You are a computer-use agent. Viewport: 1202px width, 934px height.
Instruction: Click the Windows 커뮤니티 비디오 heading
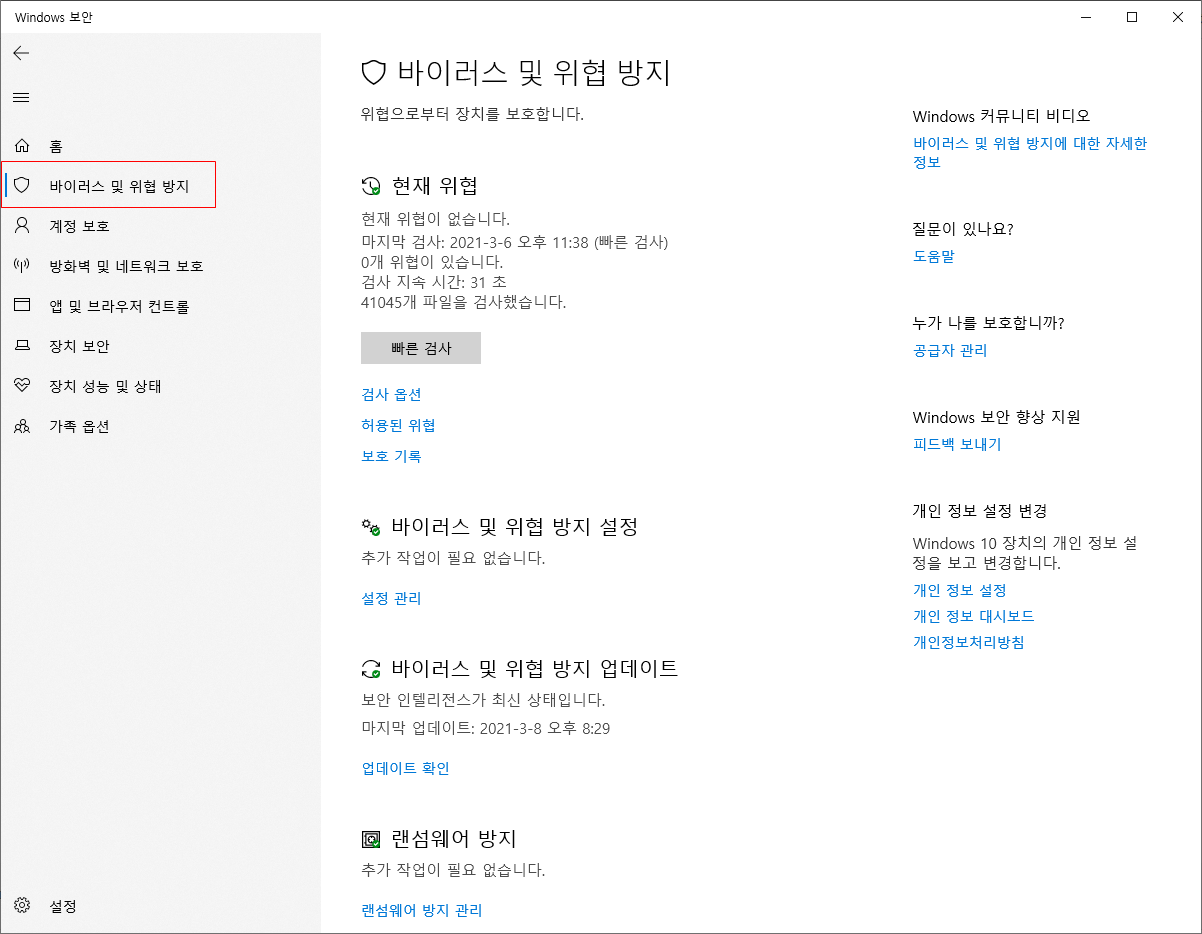[x=1002, y=116]
